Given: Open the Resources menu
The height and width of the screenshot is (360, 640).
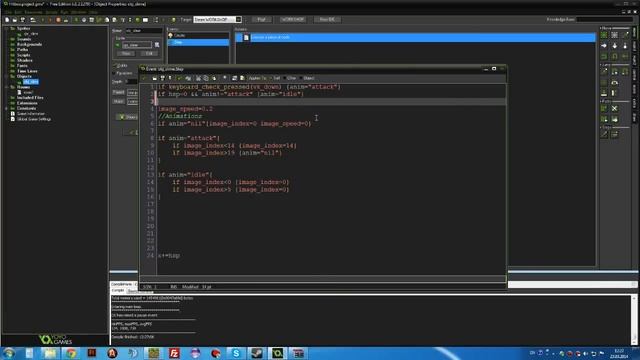Looking at the screenshot, I should tap(33, 12).
